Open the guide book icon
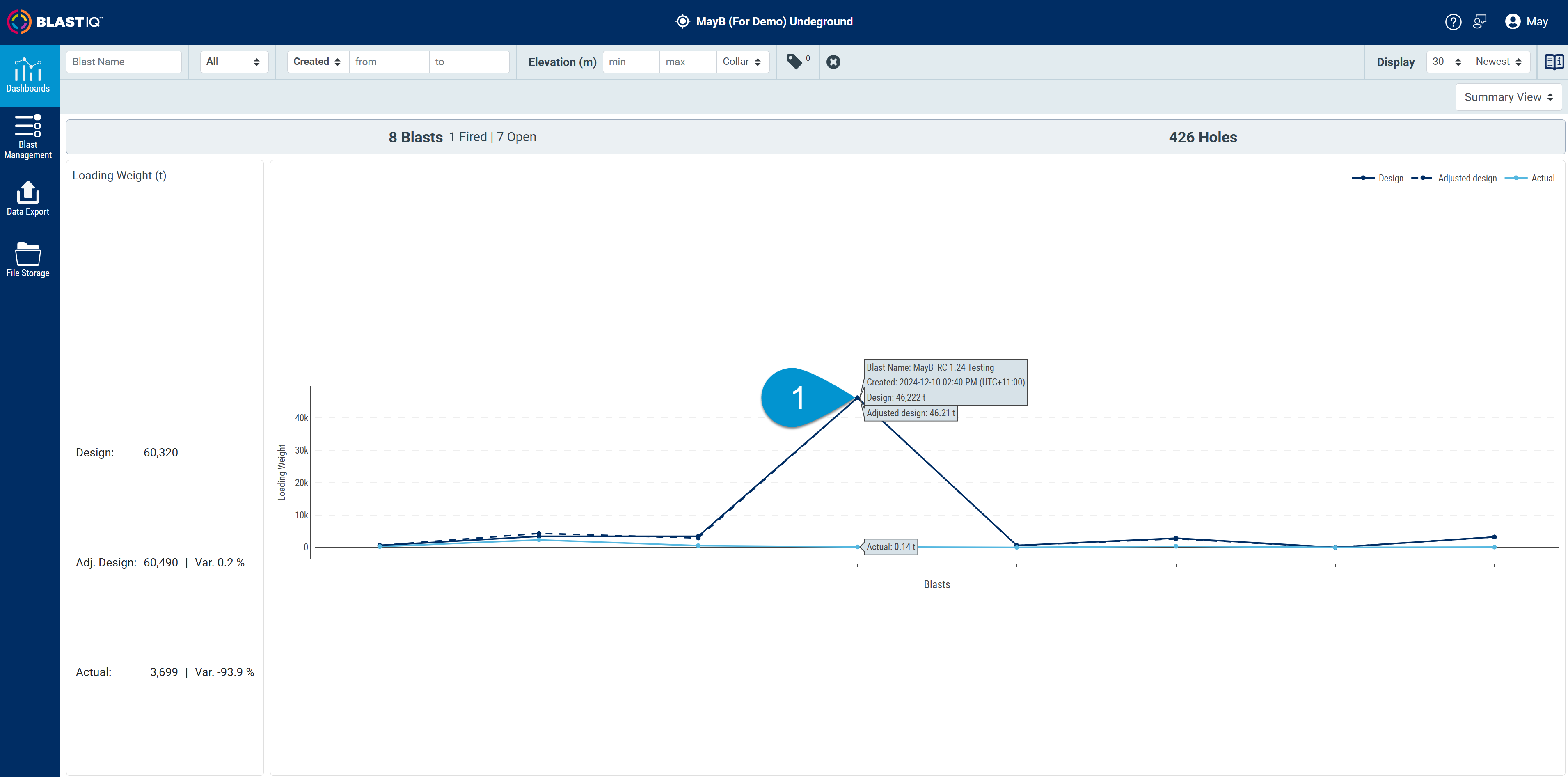This screenshot has width=1568, height=777. click(x=1553, y=62)
